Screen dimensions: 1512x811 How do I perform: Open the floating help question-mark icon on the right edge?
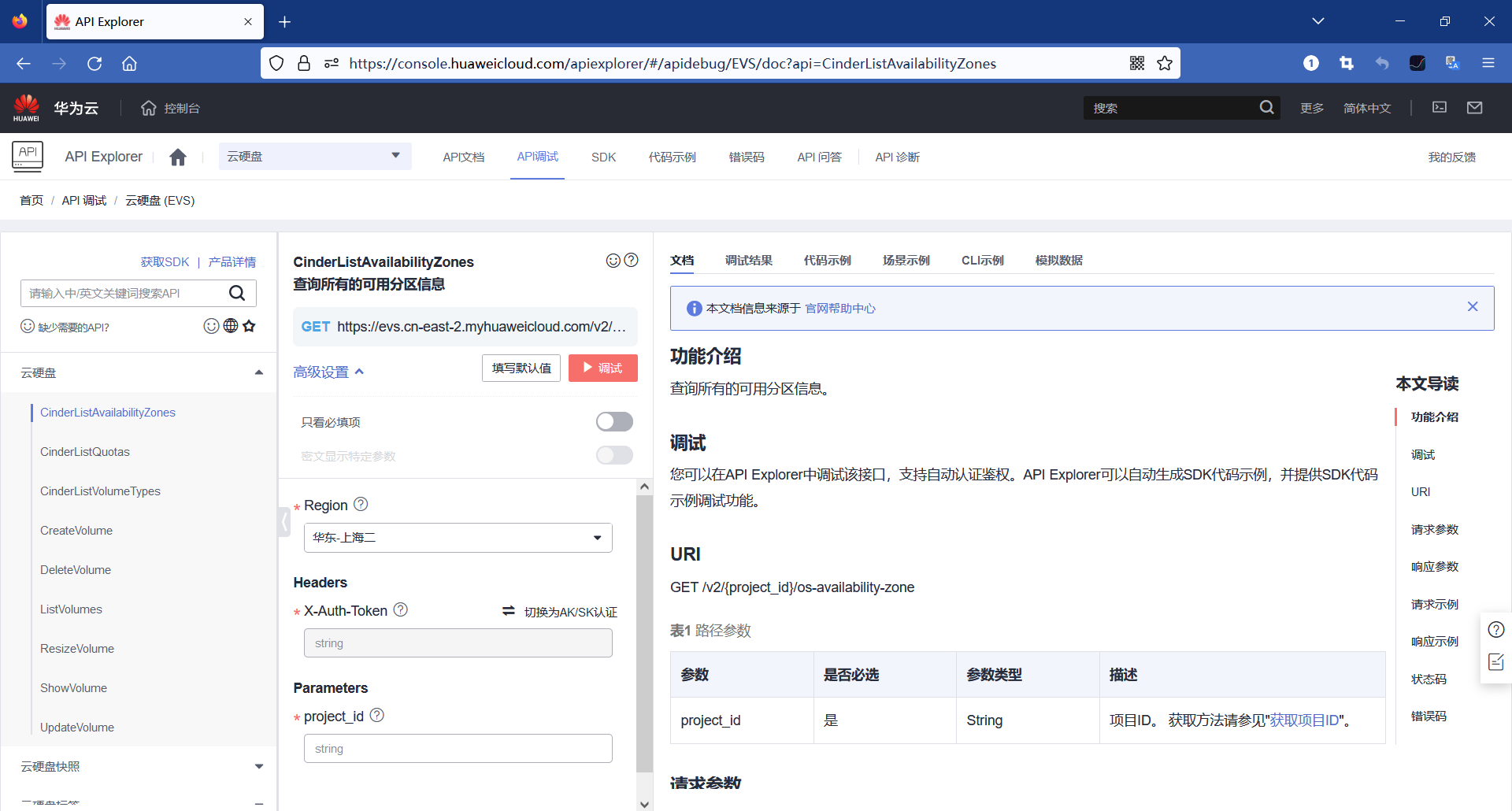tap(1495, 629)
